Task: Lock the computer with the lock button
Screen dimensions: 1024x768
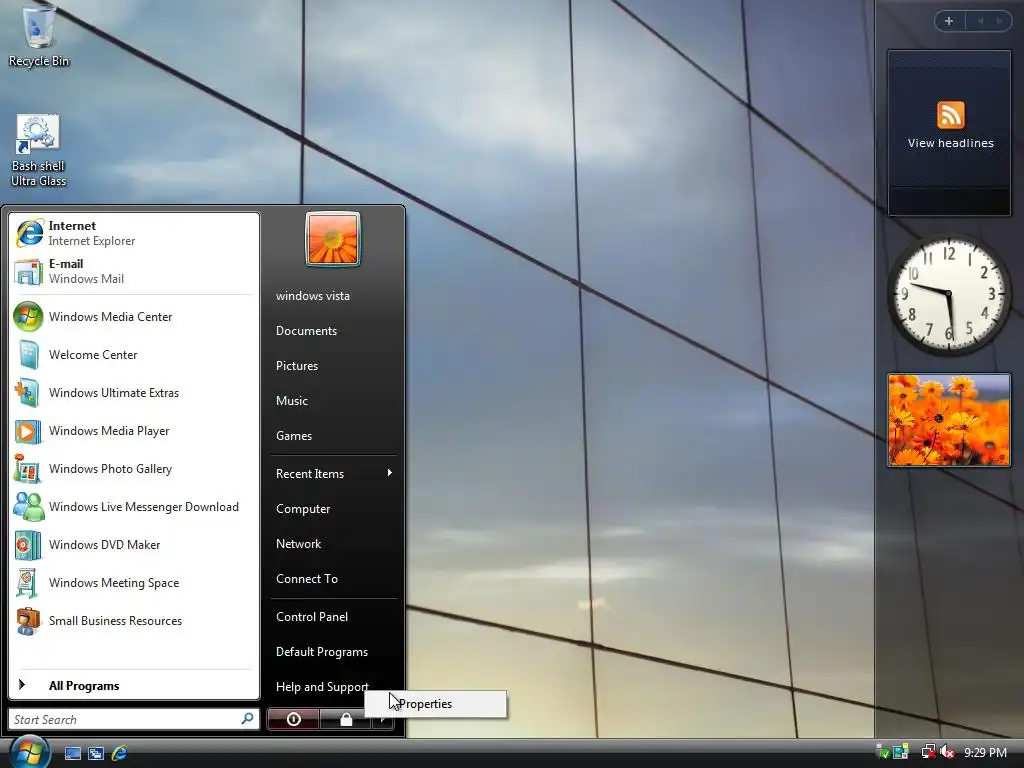Action: (345, 719)
